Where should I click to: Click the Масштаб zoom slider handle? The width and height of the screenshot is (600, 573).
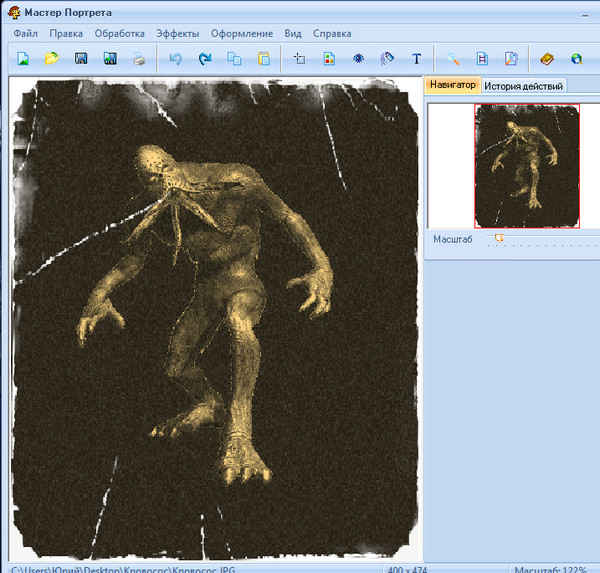click(x=499, y=239)
